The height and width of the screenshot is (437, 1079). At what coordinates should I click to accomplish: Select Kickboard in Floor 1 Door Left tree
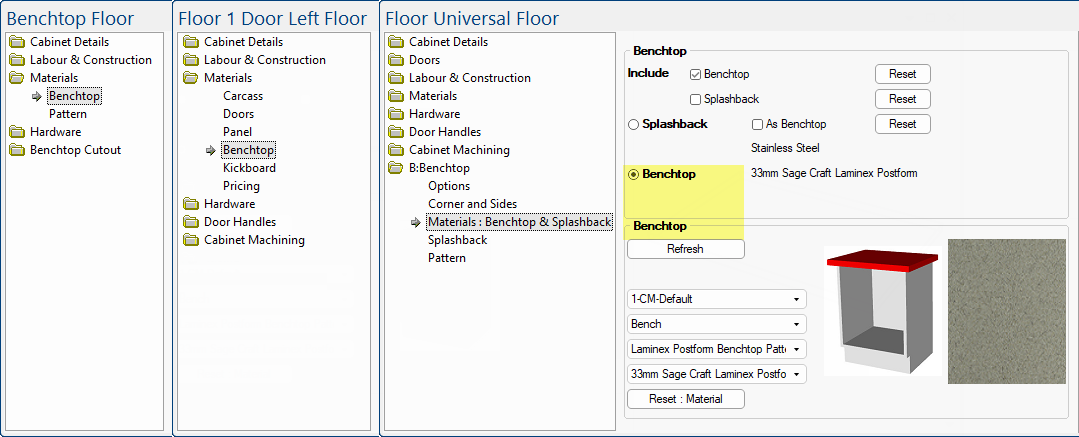click(x=249, y=168)
